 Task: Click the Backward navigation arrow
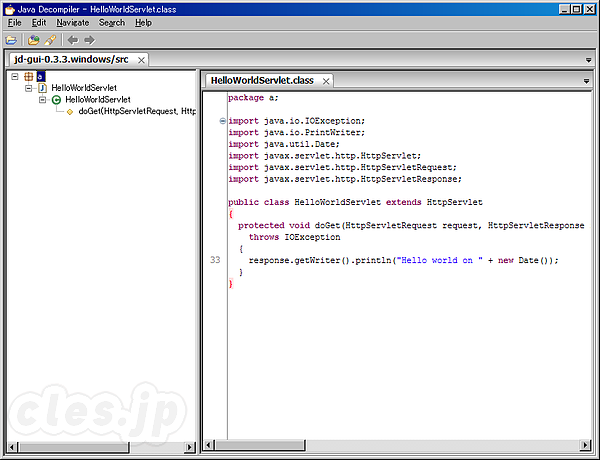pos(71,40)
